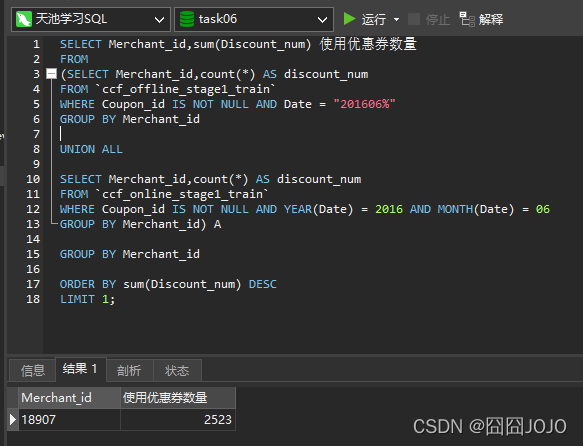Select the row indicator arrow for 18907
Image resolution: width=583 pixels, height=446 pixels.
(13, 419)
